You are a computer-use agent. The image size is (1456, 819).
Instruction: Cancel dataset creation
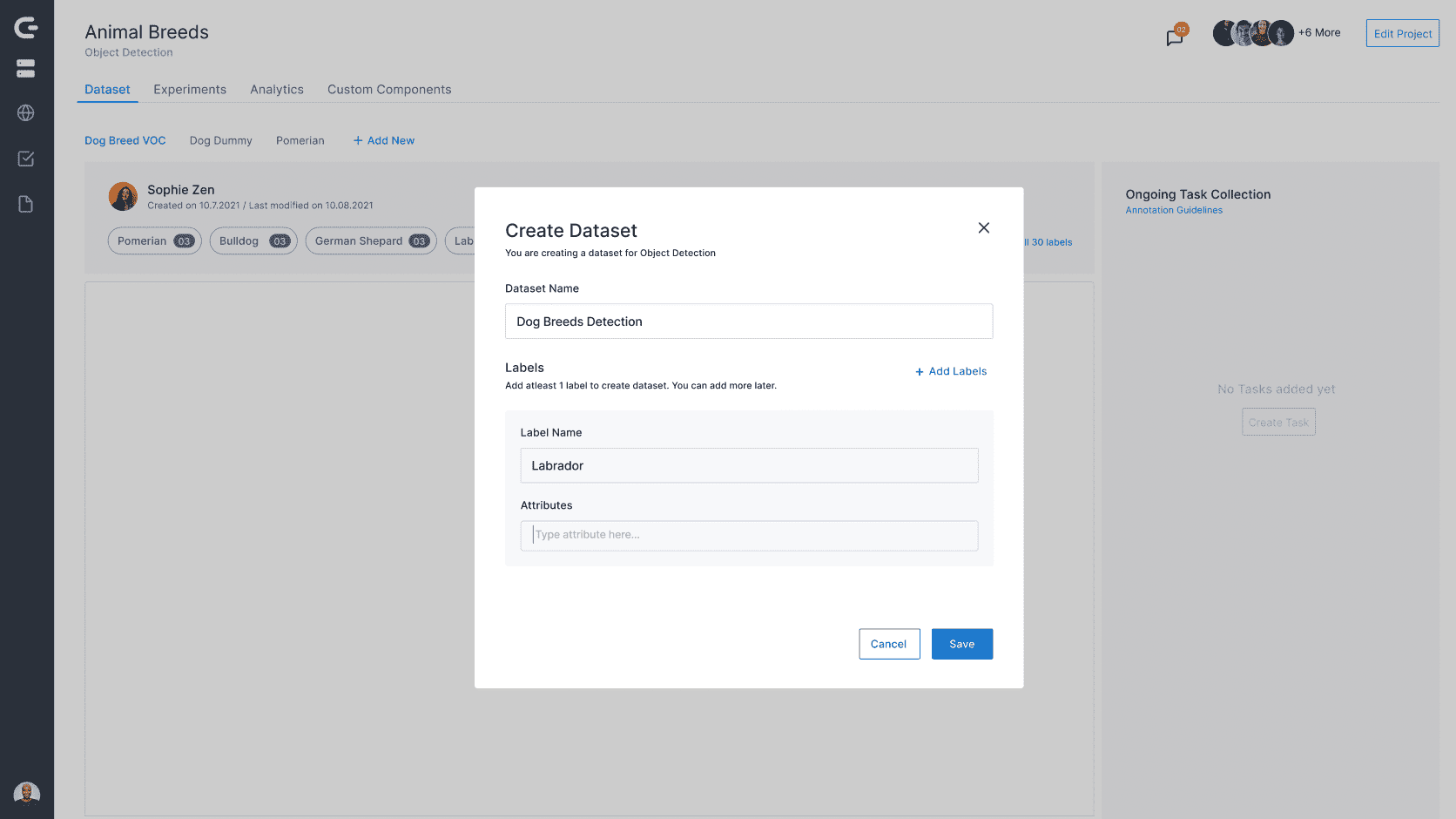(888, 644)
